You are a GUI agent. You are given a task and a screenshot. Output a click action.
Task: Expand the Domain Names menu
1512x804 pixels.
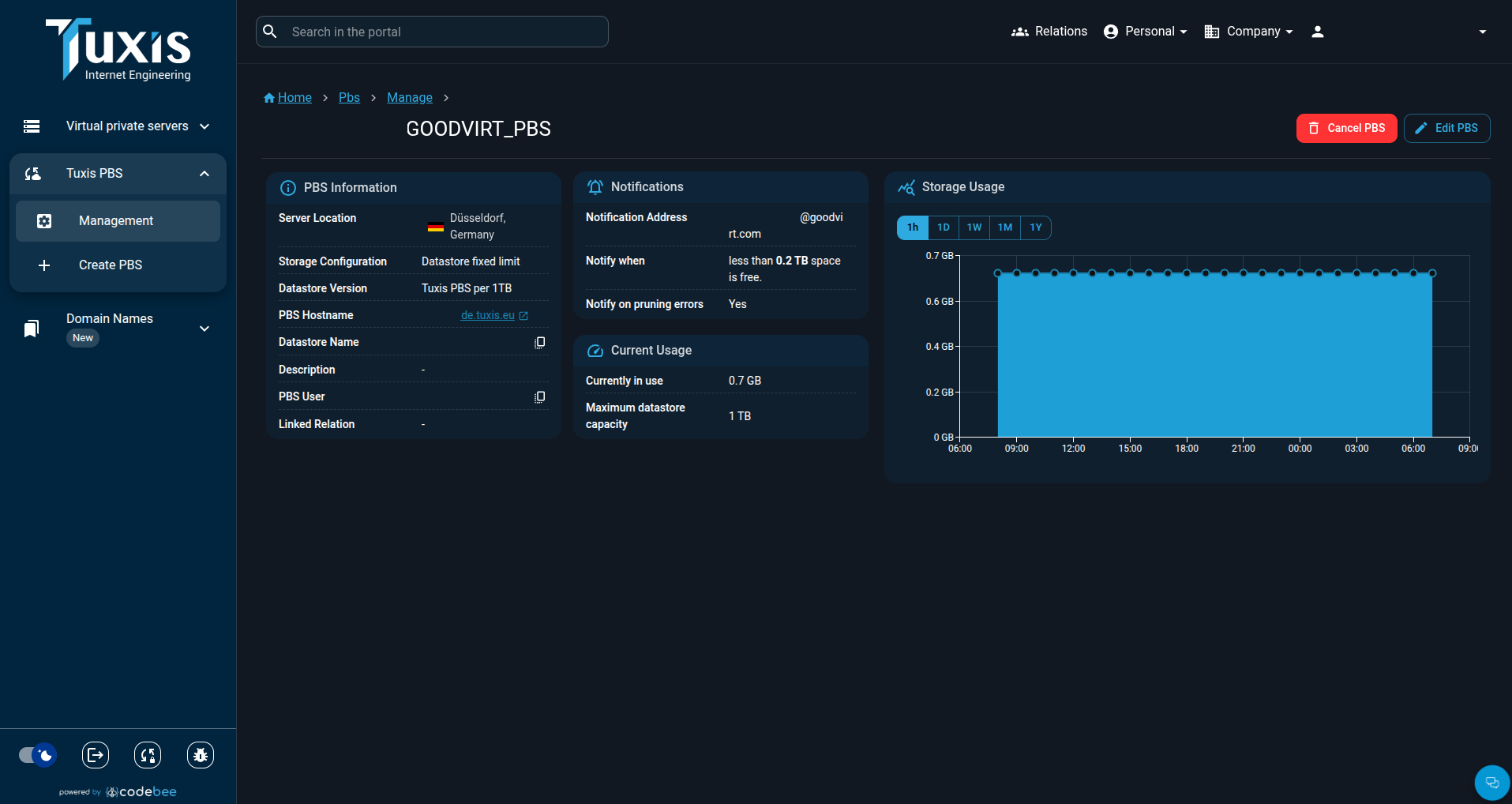[x=204, y=329]
